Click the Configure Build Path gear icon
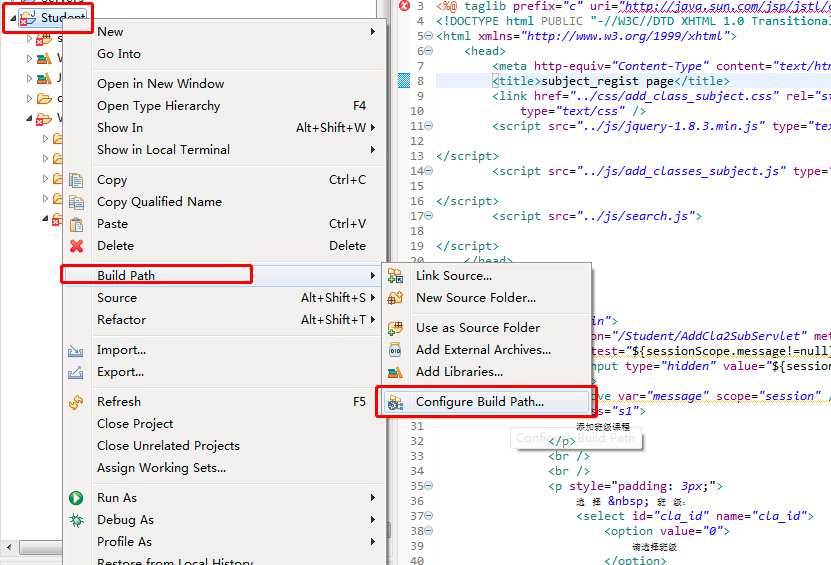Screen dimensions: 831x565 click(395, 402)
